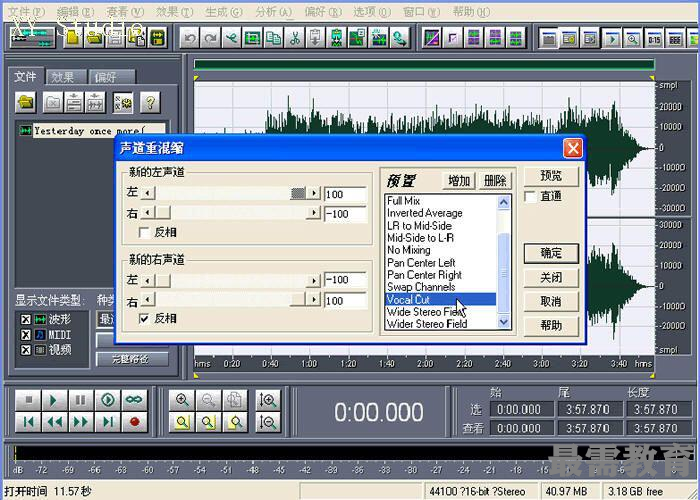Click the Play transport button
700x500 pixels.
pos(54,400)
